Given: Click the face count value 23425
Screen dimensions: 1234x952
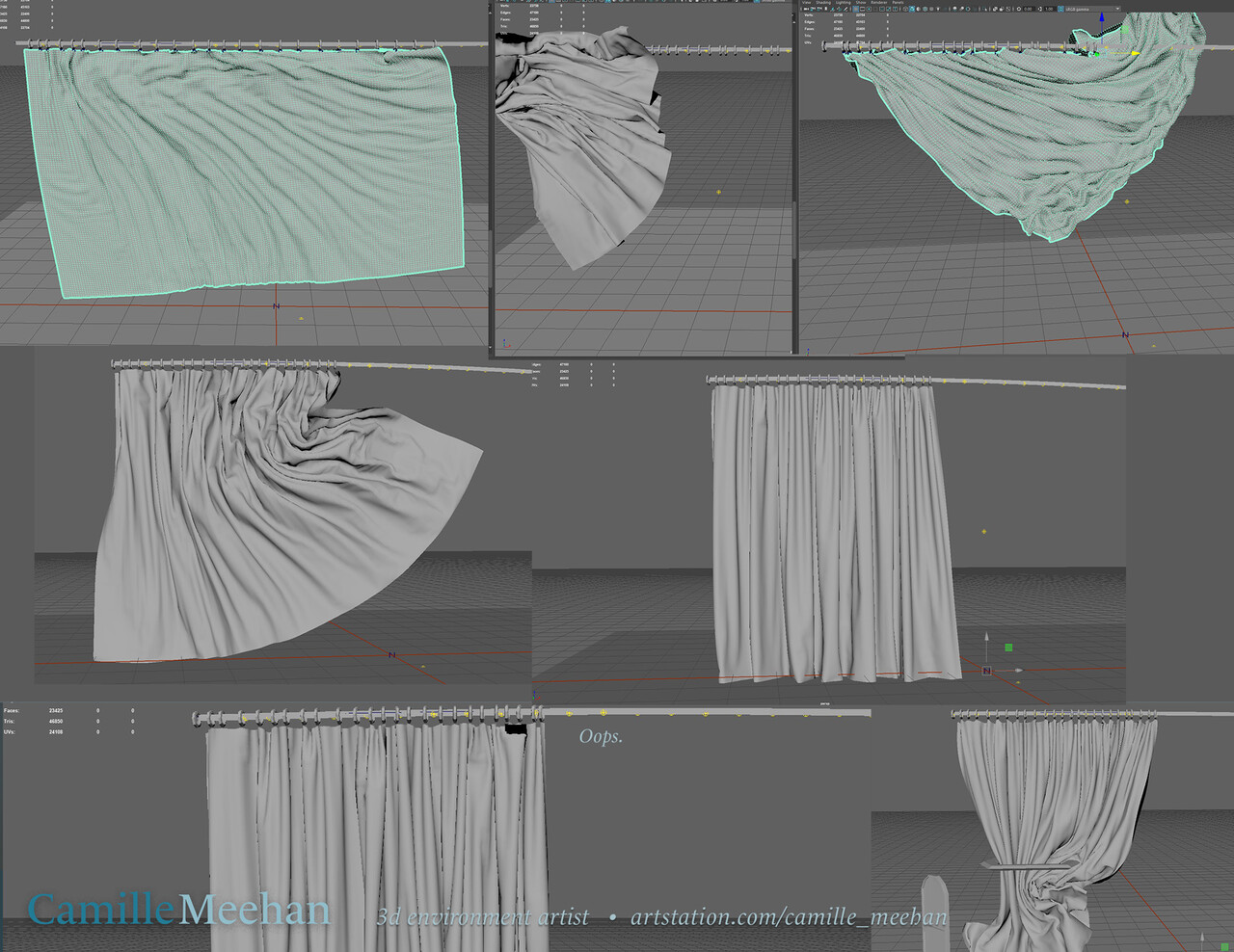Looking at the screenshot, I should (56, 711).
